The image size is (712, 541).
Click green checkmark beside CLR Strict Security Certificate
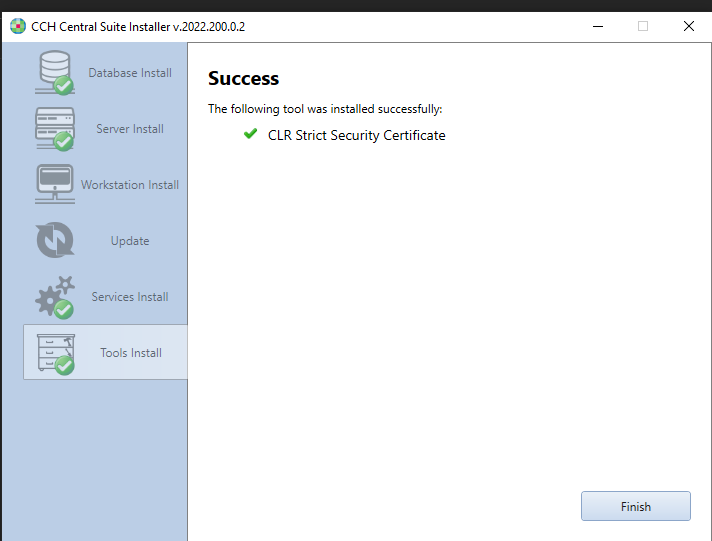pos(250,134)
